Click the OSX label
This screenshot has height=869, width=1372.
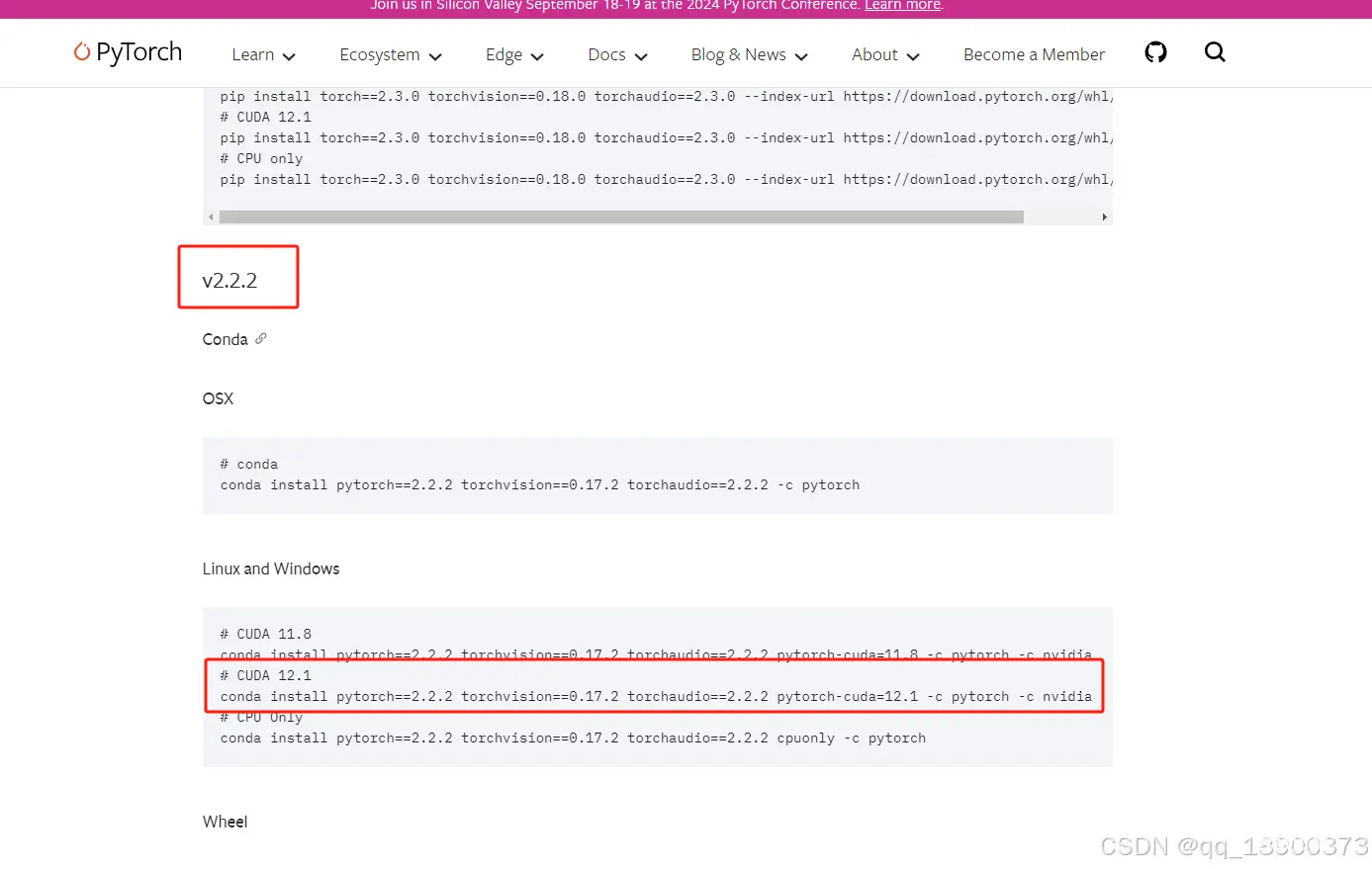218,398
